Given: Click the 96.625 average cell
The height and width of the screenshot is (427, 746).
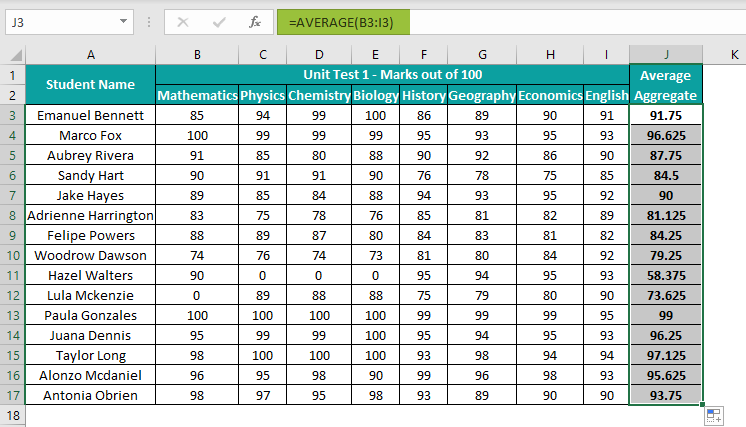Looking at the screenshot, I should (666, 136).
